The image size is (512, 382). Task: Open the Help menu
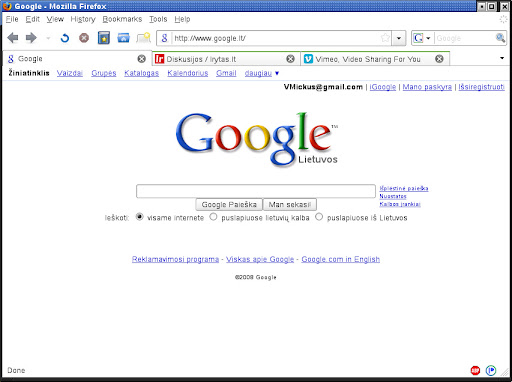tap(182, 19)
